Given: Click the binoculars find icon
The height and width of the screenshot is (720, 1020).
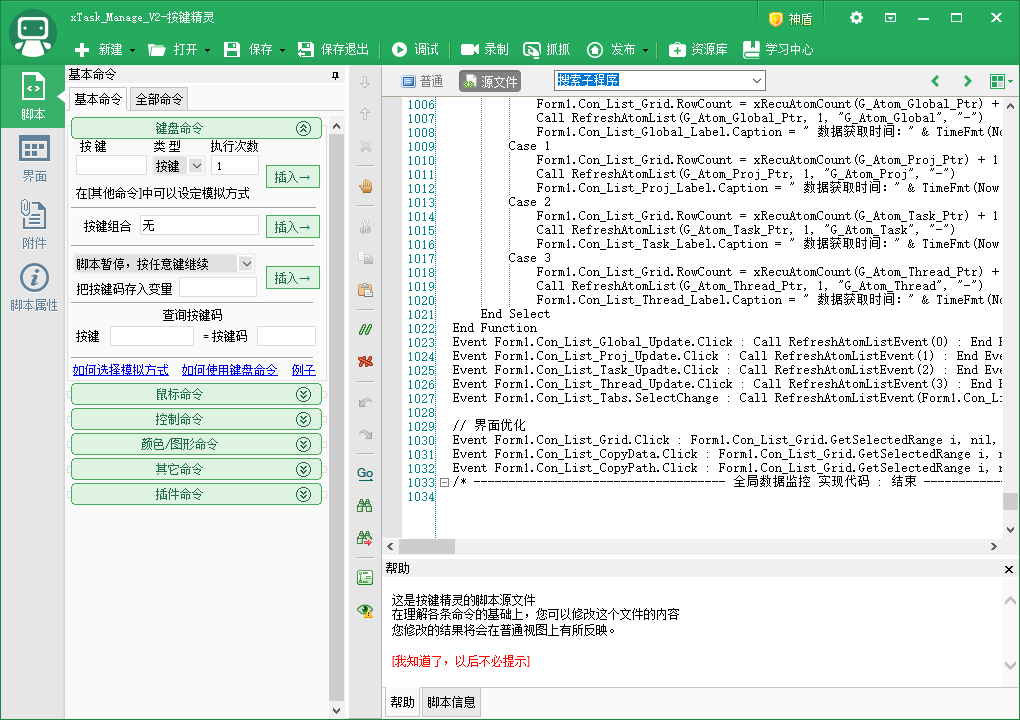Looking at the screenshot, I should click(366, 505).
